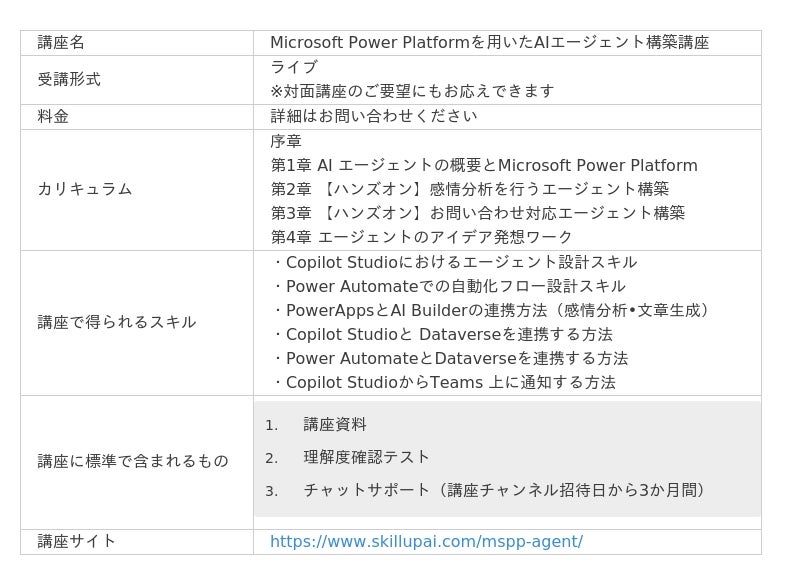Open the skillupai.com mspp-agent link
Image resolution: width=800 pixels, height=585 pixels.
coord(426,542)
